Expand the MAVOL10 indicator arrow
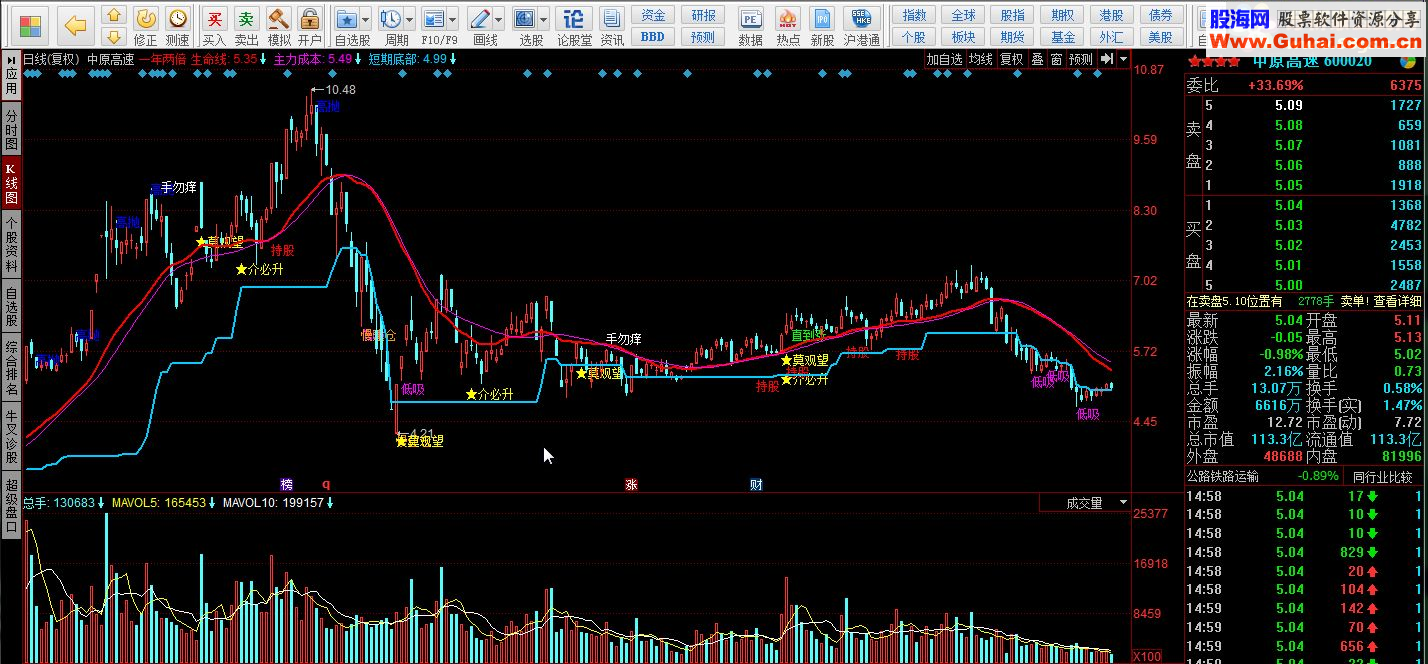This screenshot has width=1428, height=664. tap(329, 503)
